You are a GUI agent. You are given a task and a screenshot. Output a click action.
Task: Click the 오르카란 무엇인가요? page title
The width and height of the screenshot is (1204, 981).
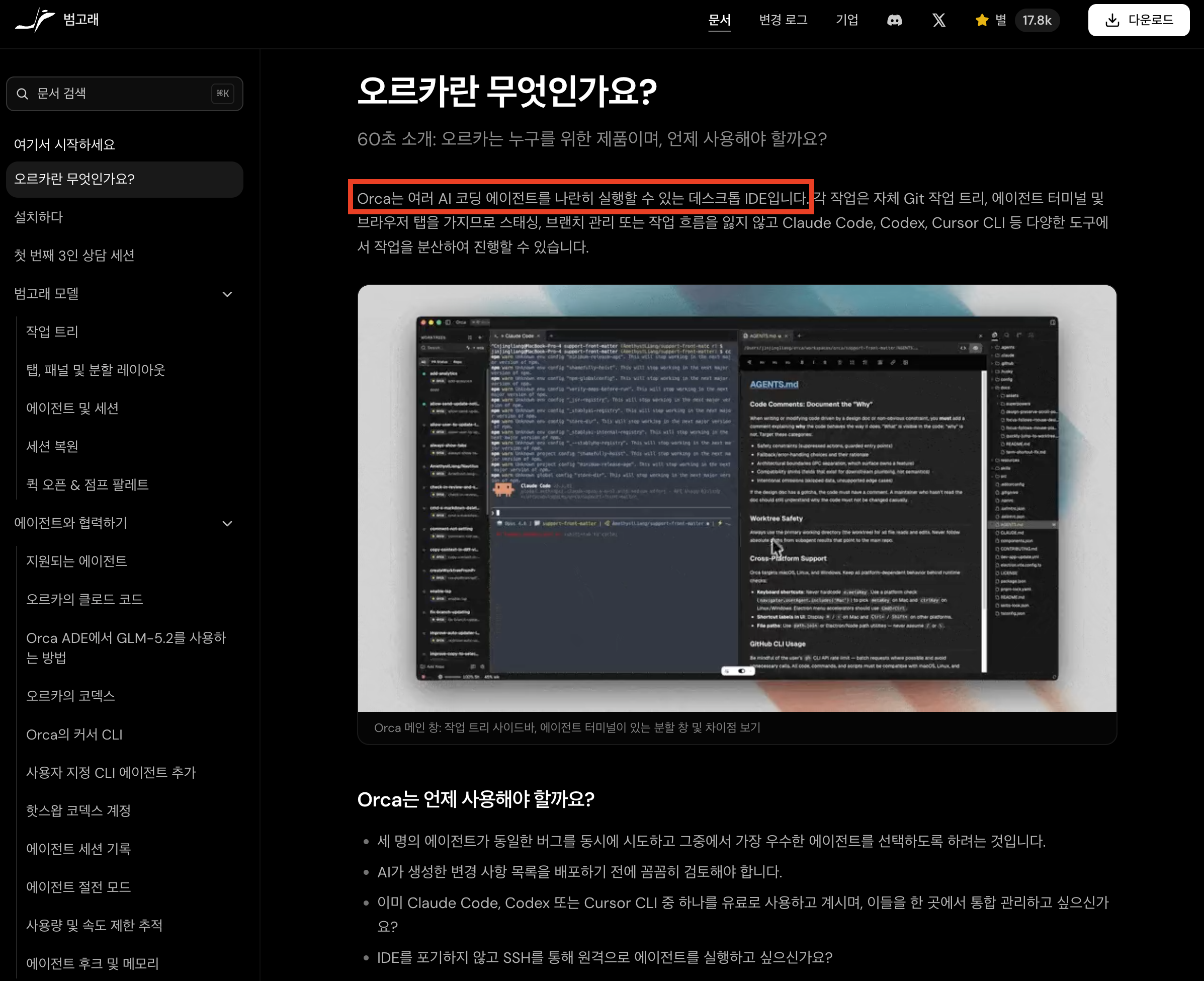pos(507,91)
